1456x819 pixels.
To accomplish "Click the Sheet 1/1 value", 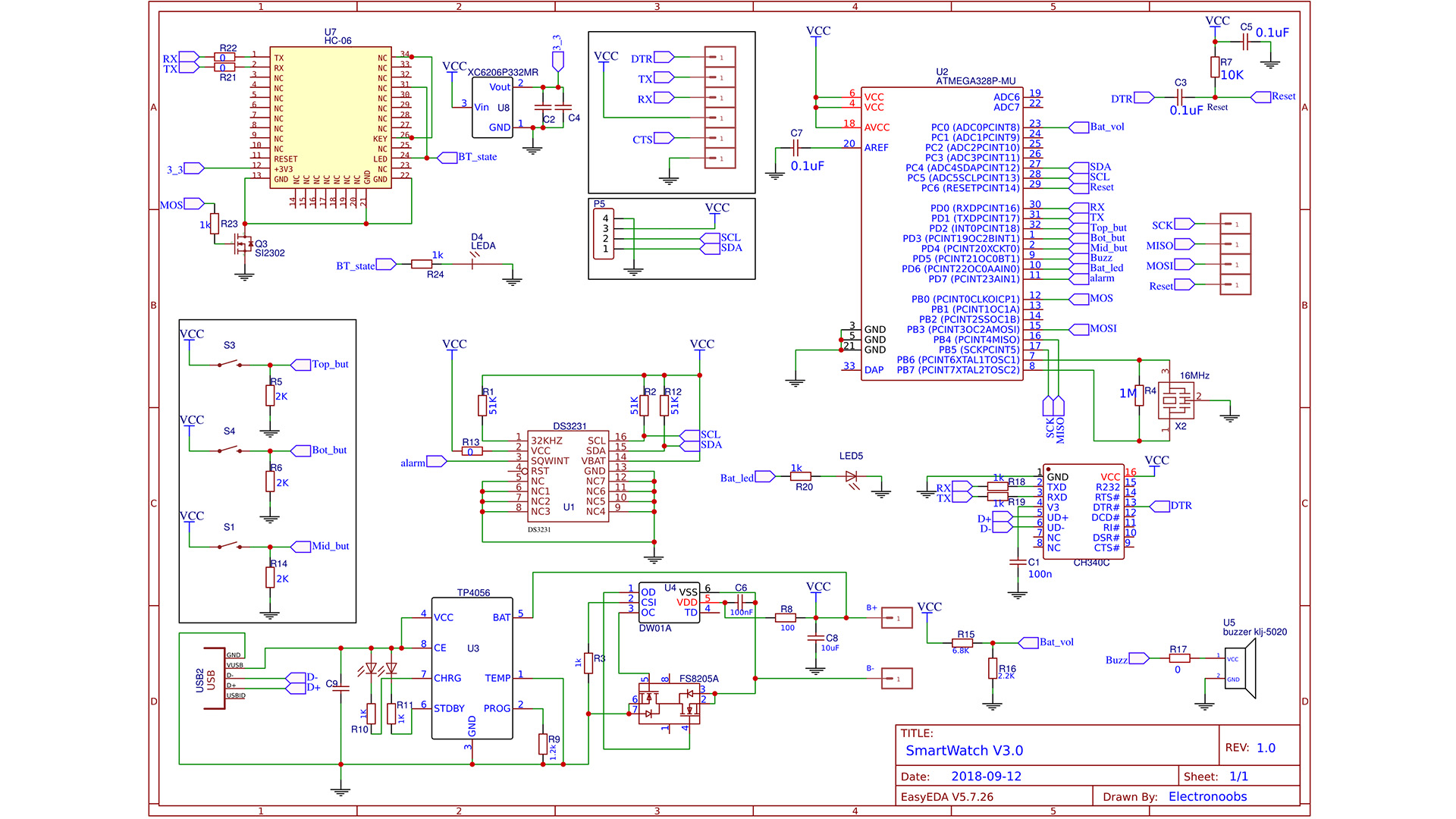I will coord(1238,777).
